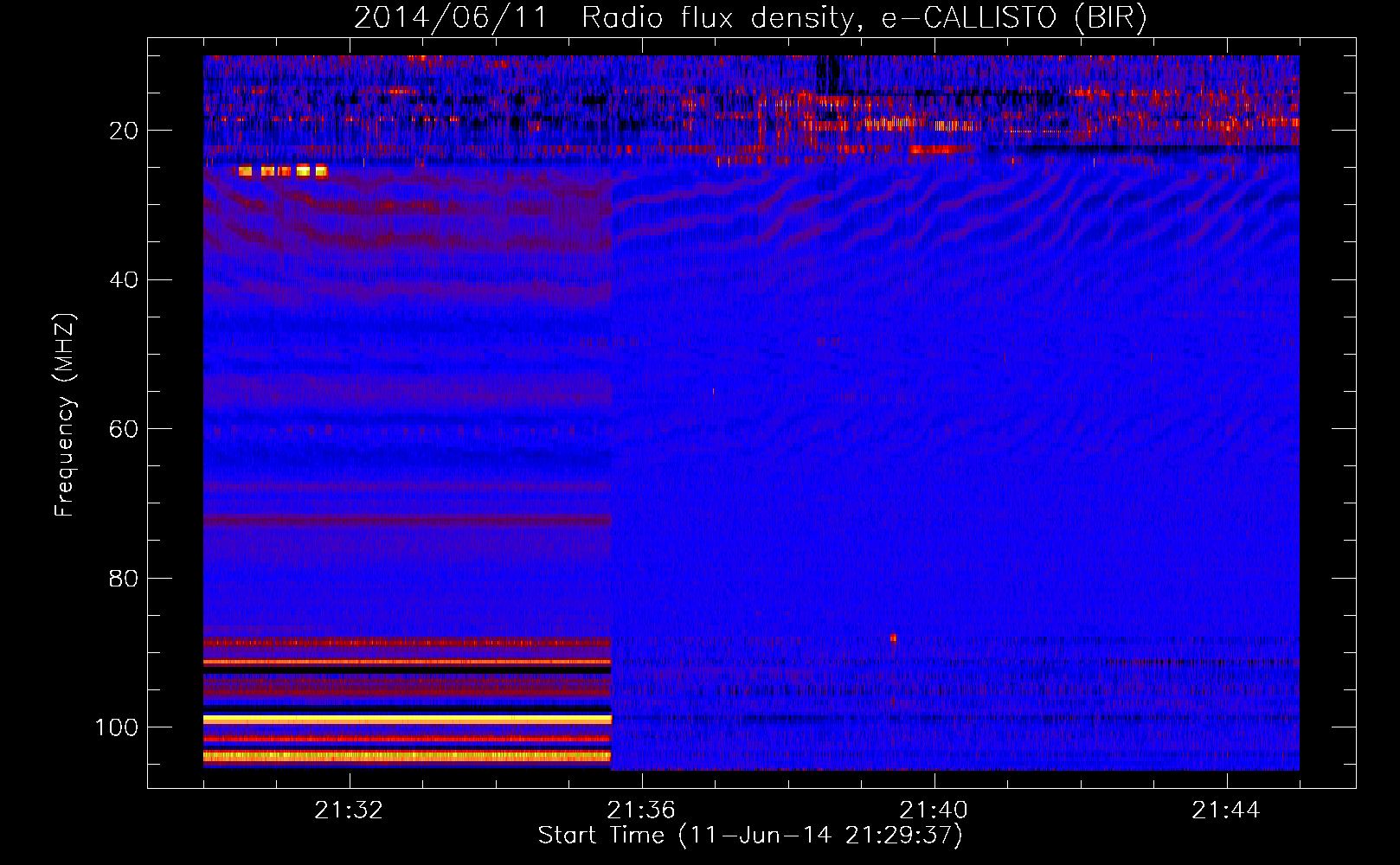This screenshot has height=865, width=1400.
Task: Click the bright yellow band near 99 MHz
Action: click(x=408, y=720)
